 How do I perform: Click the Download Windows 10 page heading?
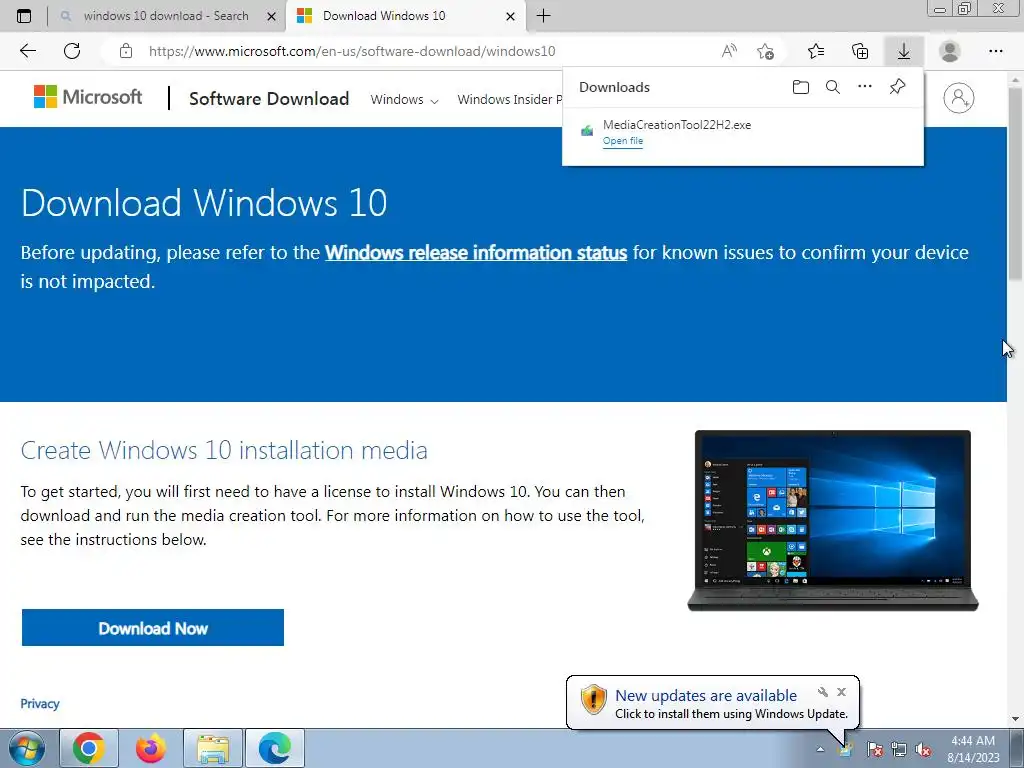pos(204,202)
